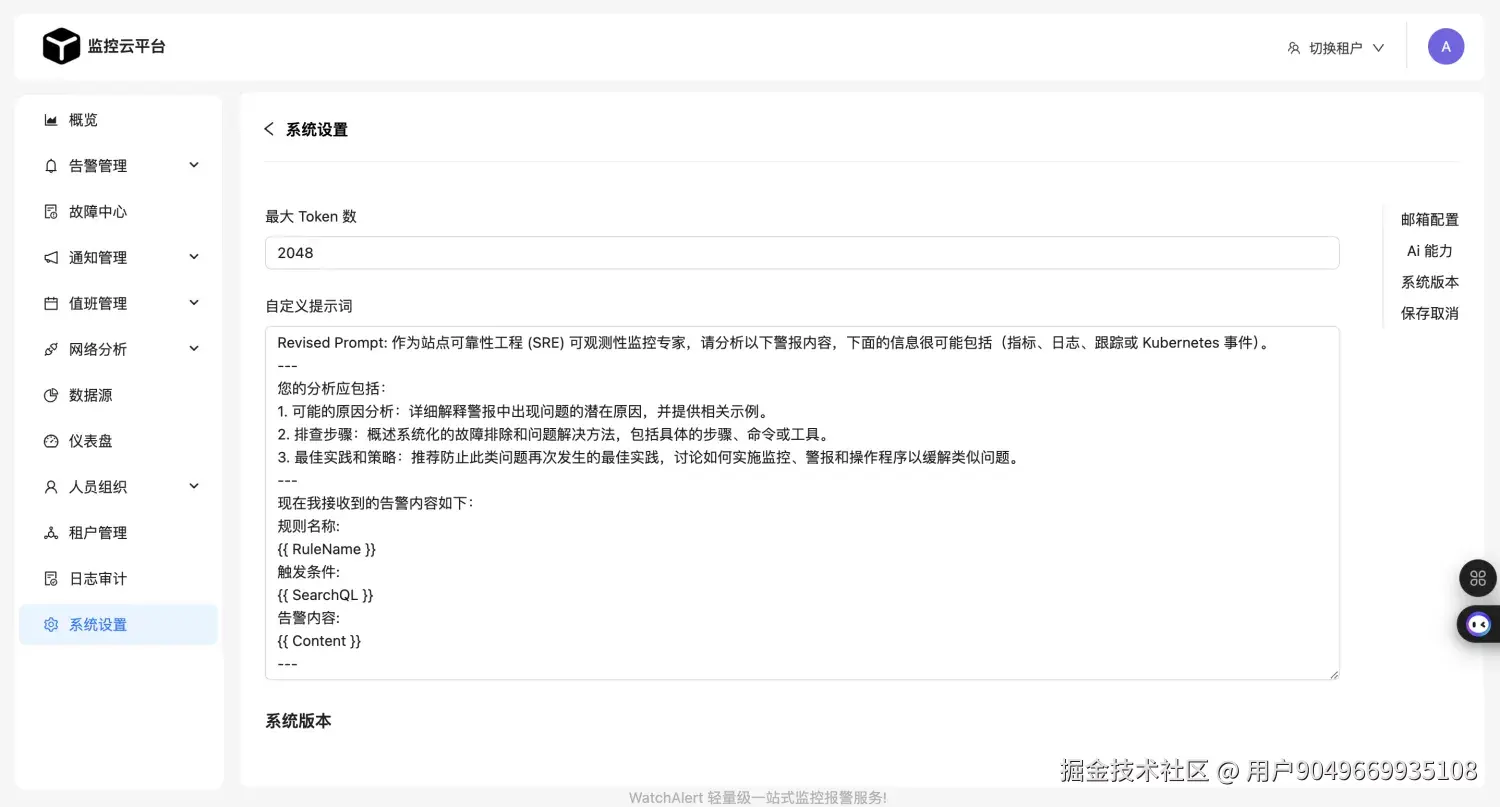This screenshot has width=1500, height=807.
Task: Navigate to the Ai 能力 anchor
Action: (x=1430, y=251)
